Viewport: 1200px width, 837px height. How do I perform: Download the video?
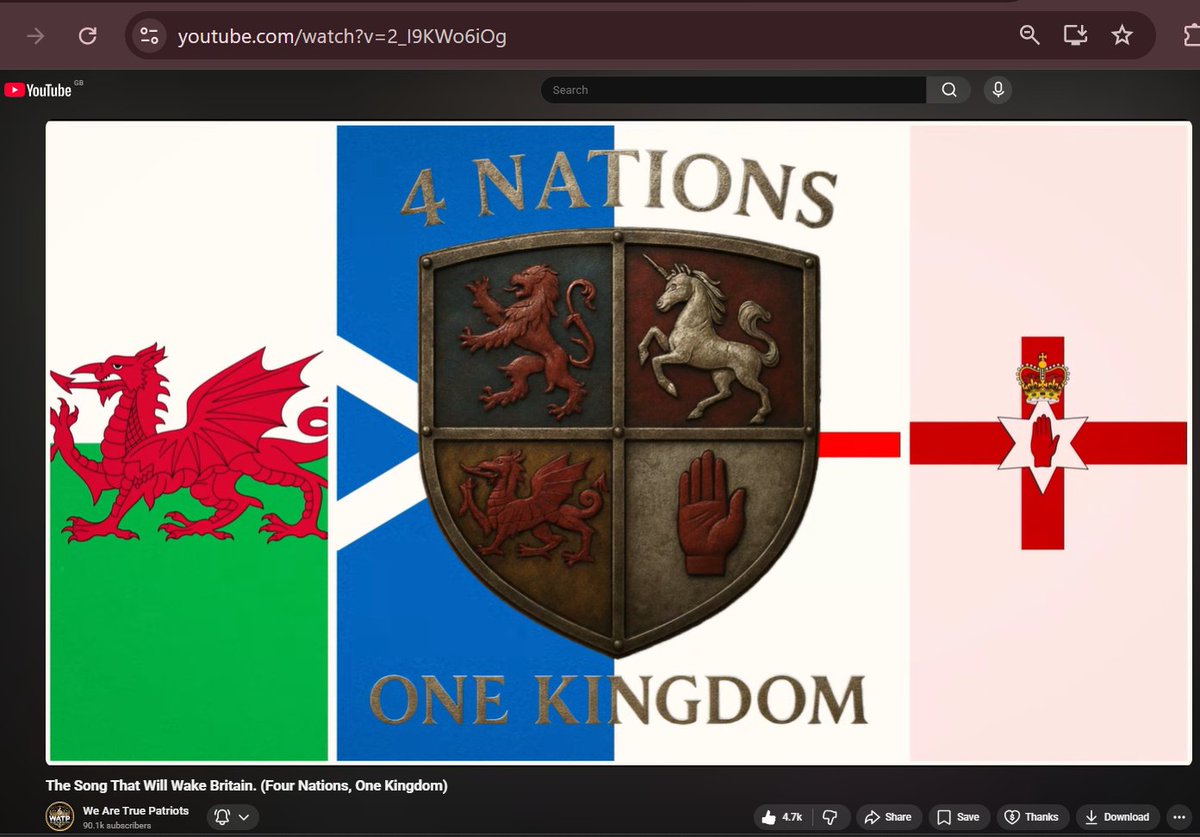click(x=1119, y=817)
